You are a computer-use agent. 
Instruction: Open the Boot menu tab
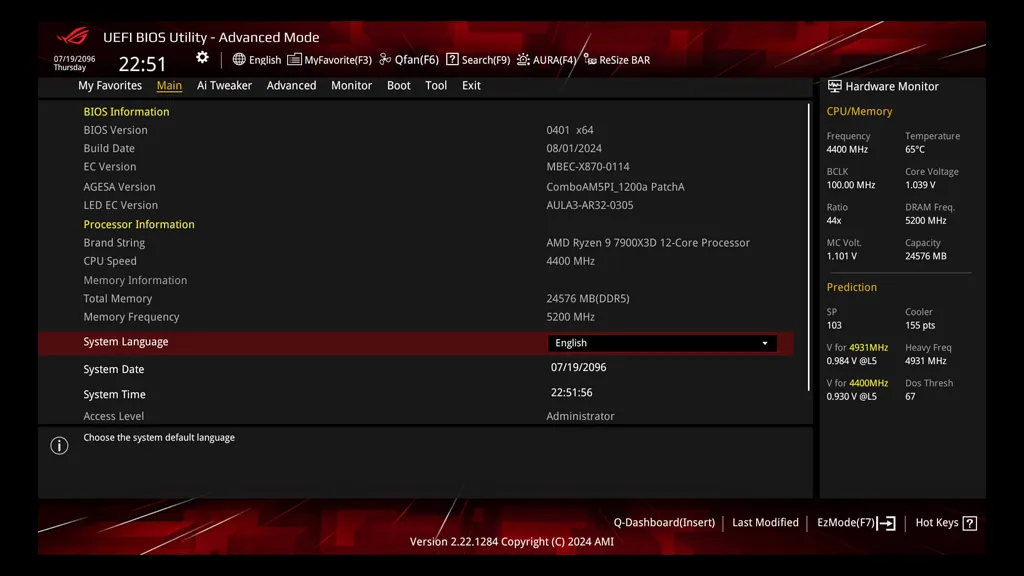pos(398,85)
